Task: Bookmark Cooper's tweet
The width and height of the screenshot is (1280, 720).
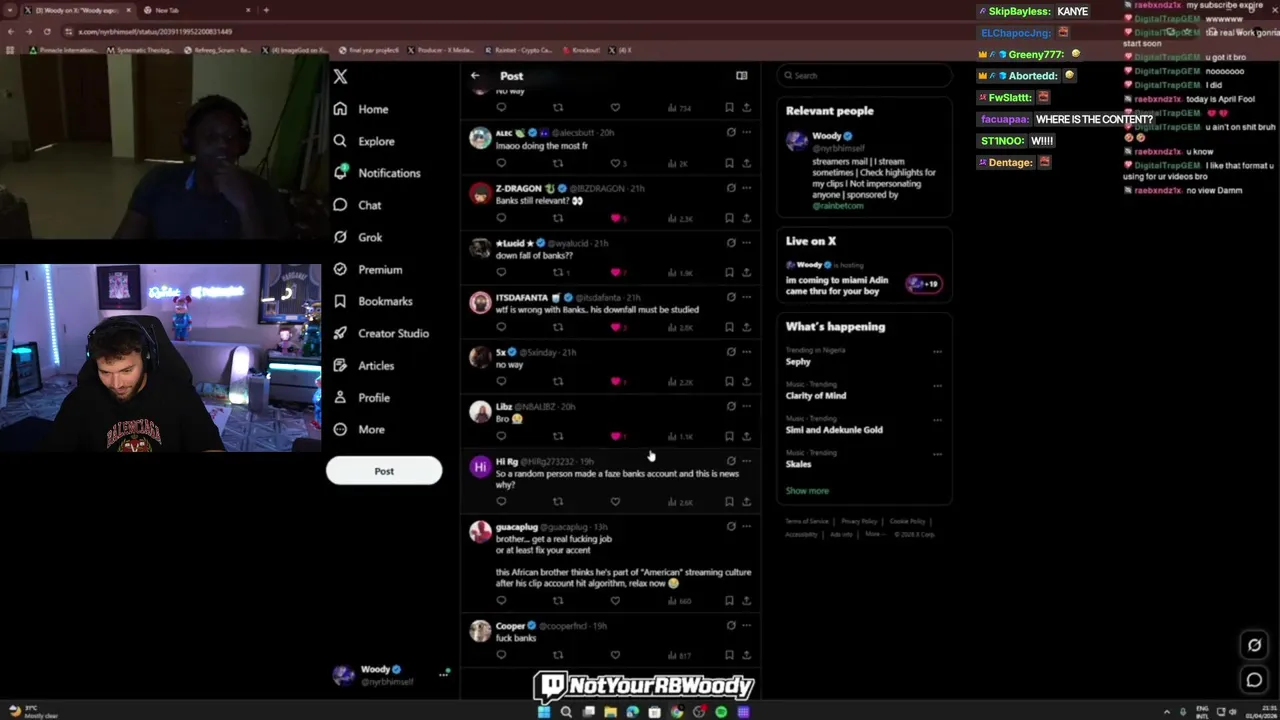Action: coord(729,655)
